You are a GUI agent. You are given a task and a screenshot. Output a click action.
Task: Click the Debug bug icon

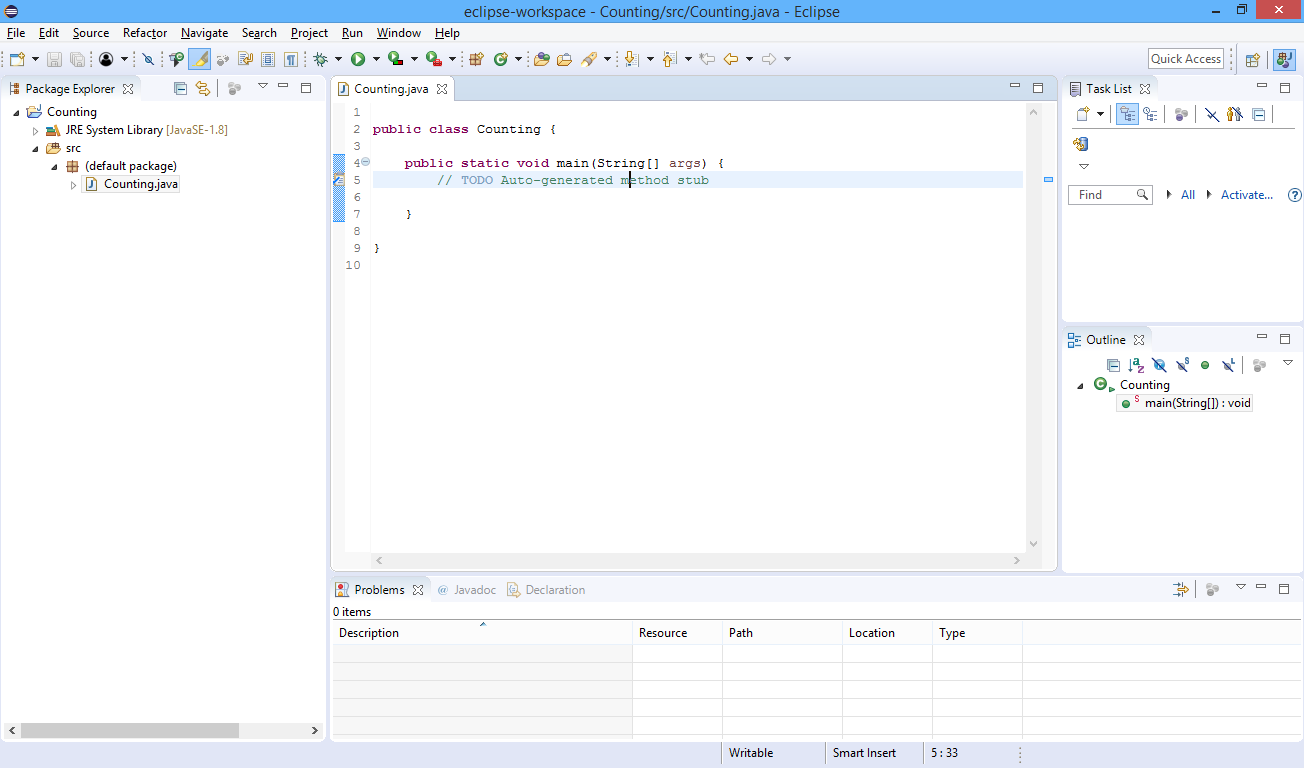[x=319, y=59]
